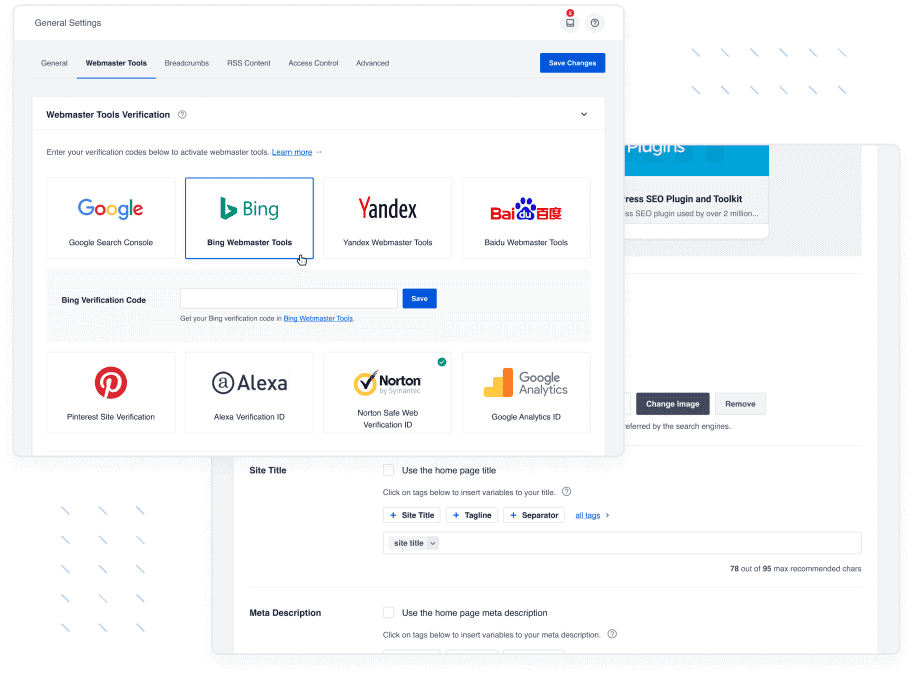Select the Baidu Webmaster Tools card
913x676 pixels.
(x=526, y=218)
